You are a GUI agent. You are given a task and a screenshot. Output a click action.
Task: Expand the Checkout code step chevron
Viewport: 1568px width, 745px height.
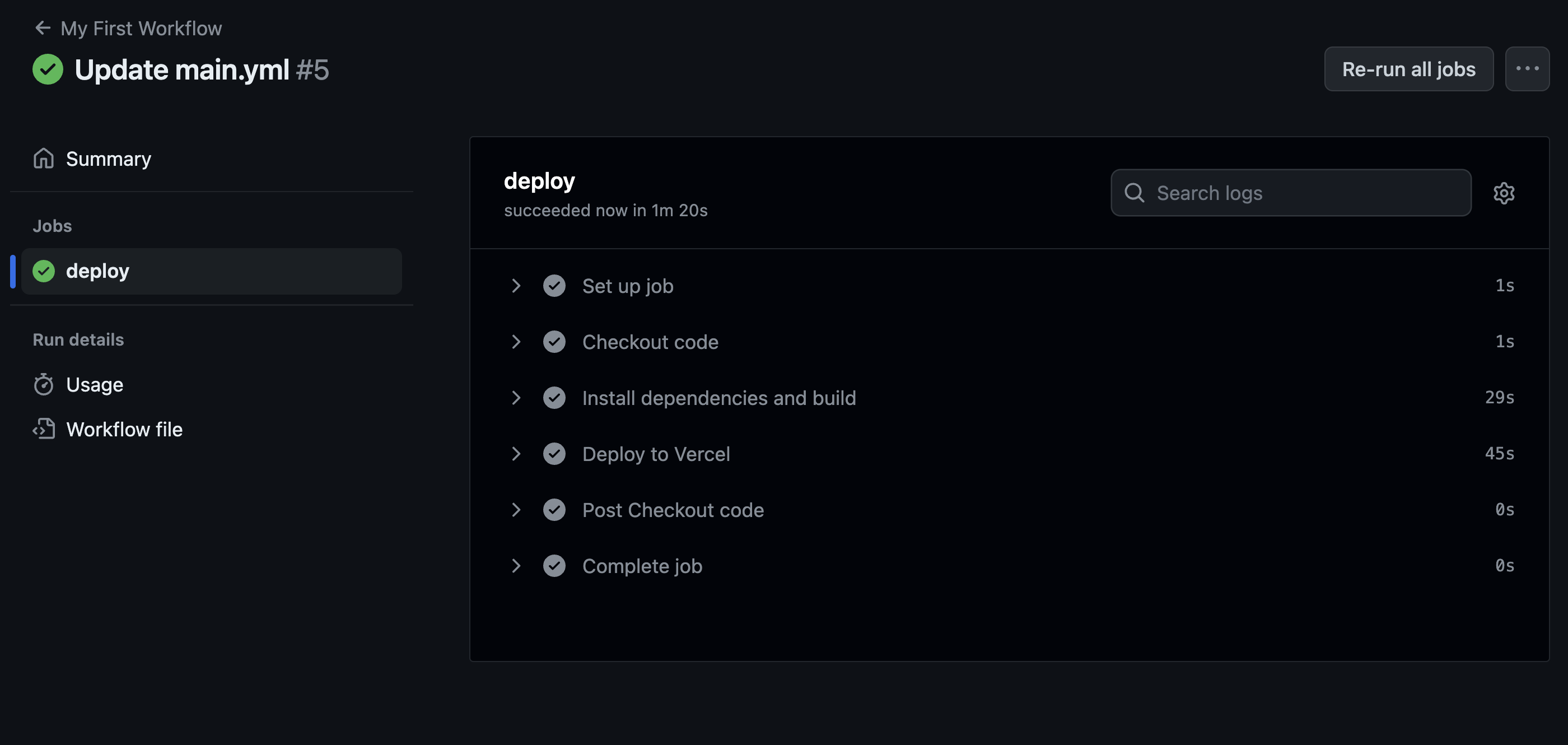point(516,342)
